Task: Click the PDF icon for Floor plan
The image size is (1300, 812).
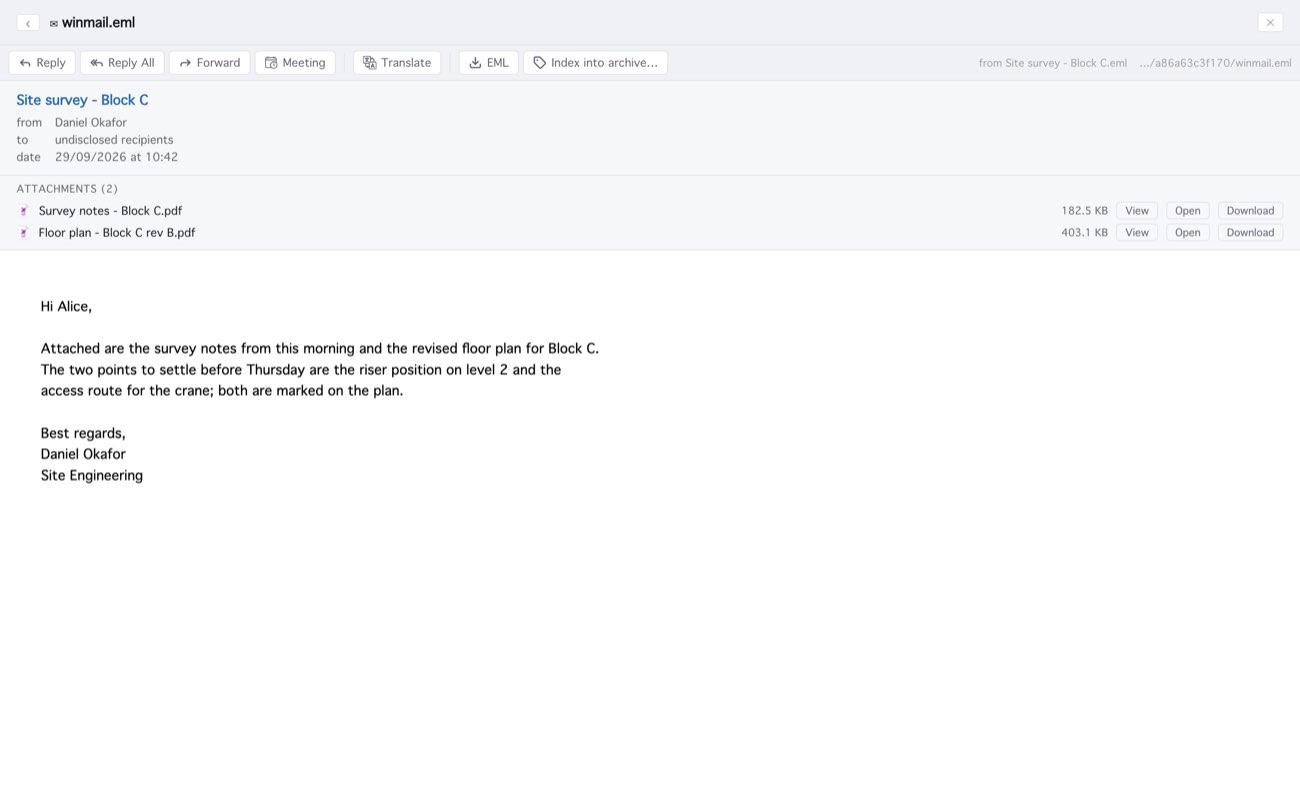Action: 24,233
